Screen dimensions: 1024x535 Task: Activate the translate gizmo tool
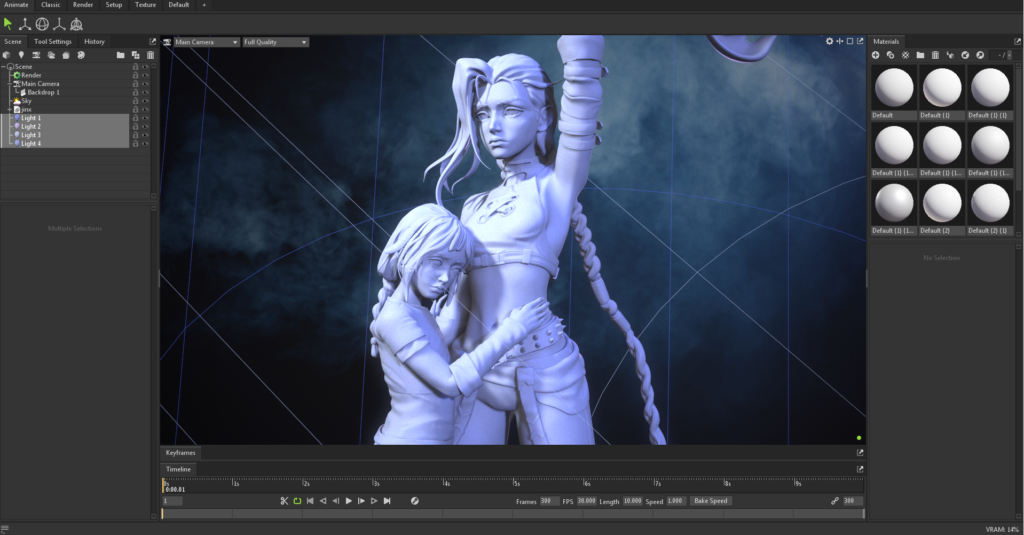click(x=25, y=24)
